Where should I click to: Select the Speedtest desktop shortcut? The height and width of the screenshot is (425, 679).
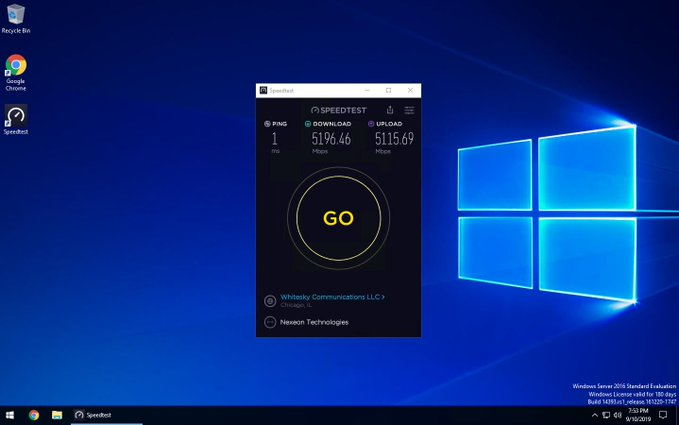point(16,120)
